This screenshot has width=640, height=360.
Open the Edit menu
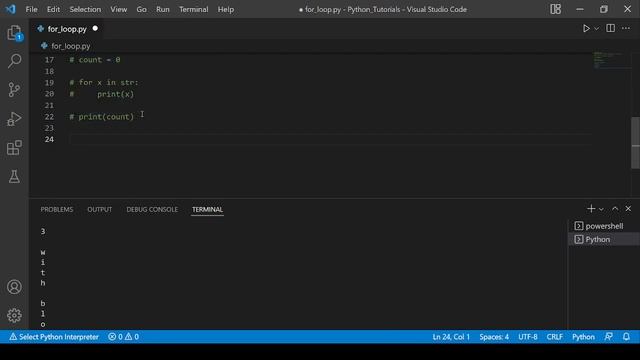tap(53, 9)
